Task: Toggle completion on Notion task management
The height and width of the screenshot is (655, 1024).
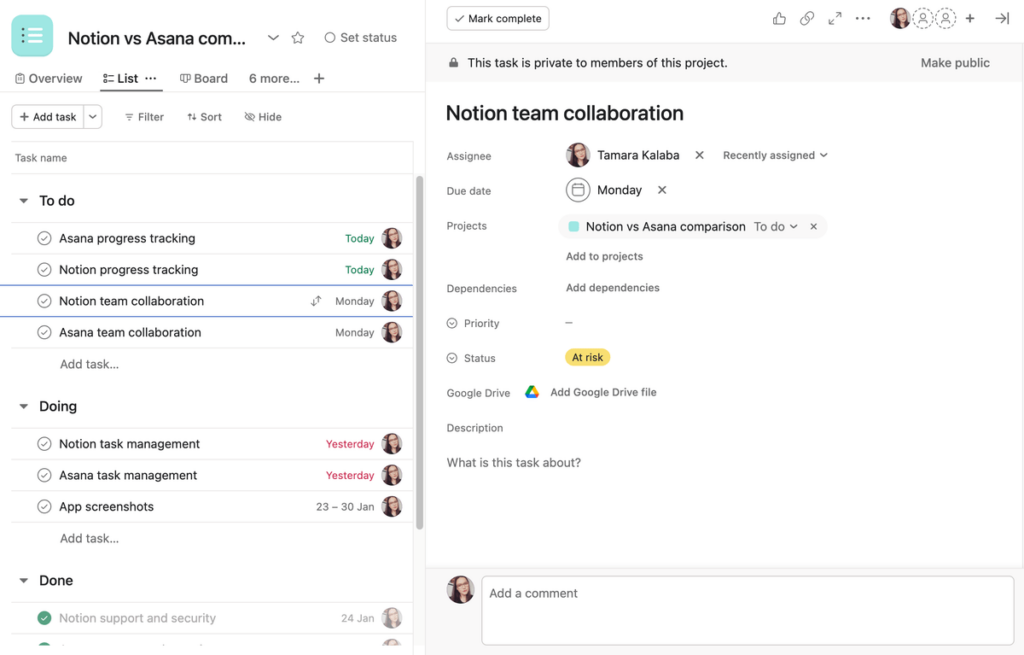Action: [43, 443]
